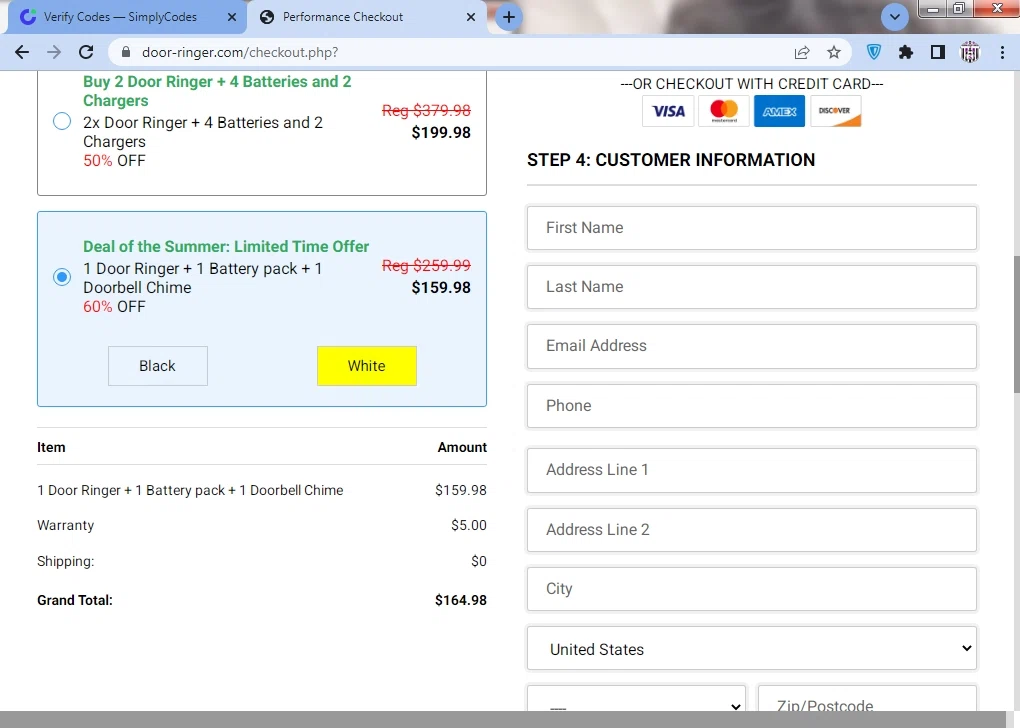The image size is (1020, 728).
Task: Reload the checkout page
Action: coord(86,53)
